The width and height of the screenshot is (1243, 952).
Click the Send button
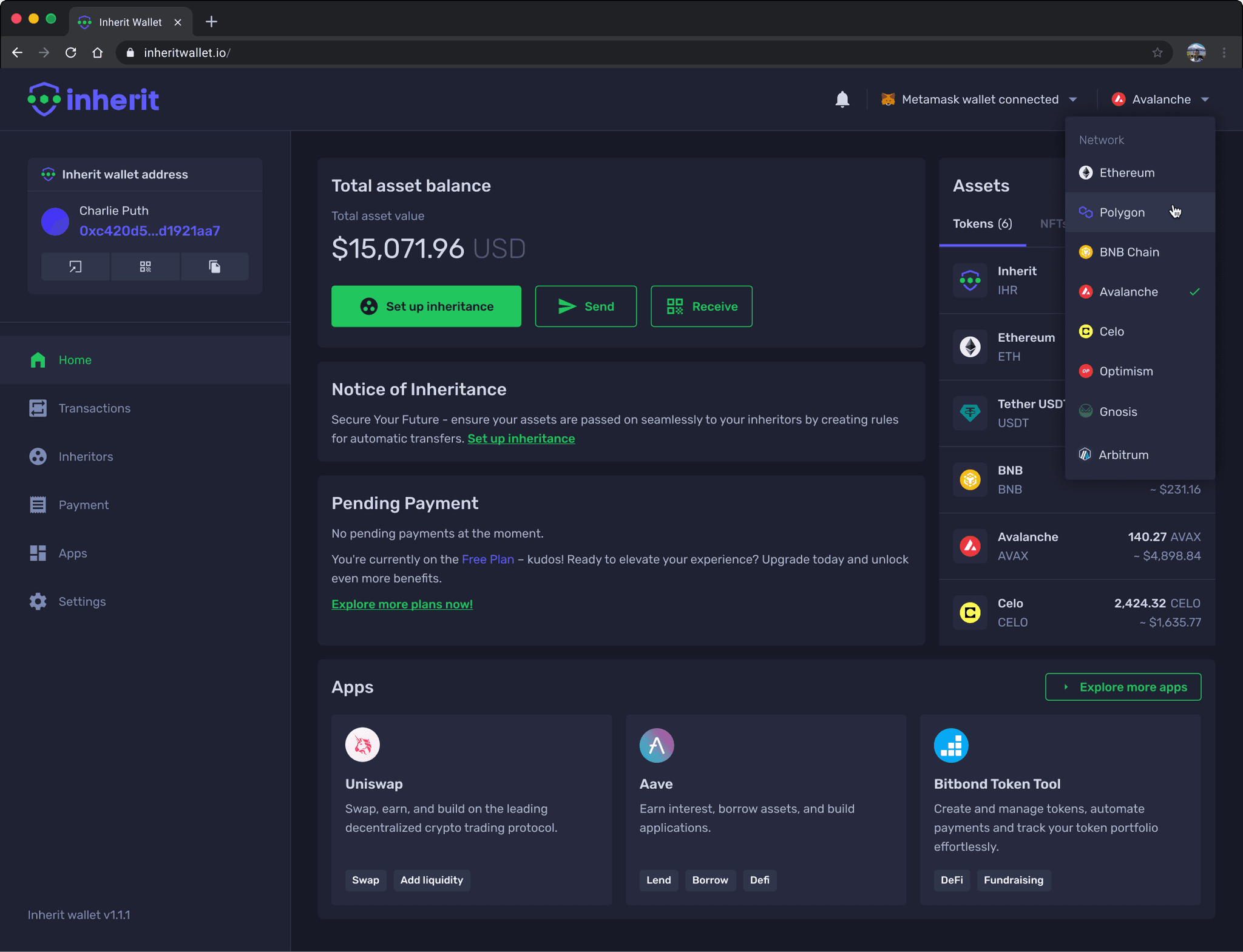pyautogui.click(x=585, y=306)
